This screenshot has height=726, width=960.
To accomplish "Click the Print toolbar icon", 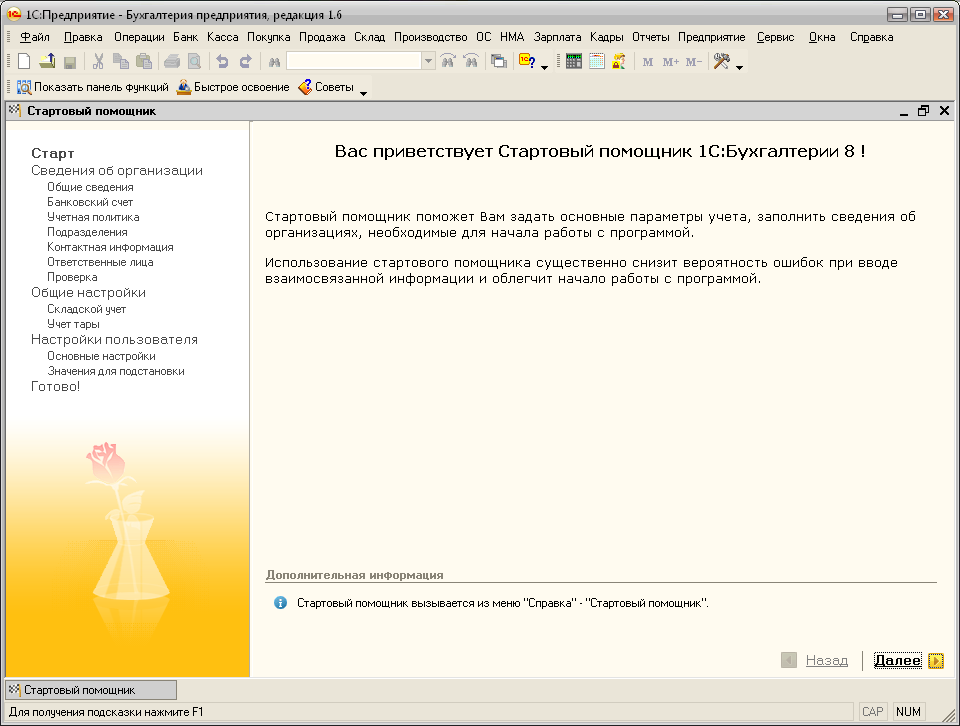I will pos(172,61).
